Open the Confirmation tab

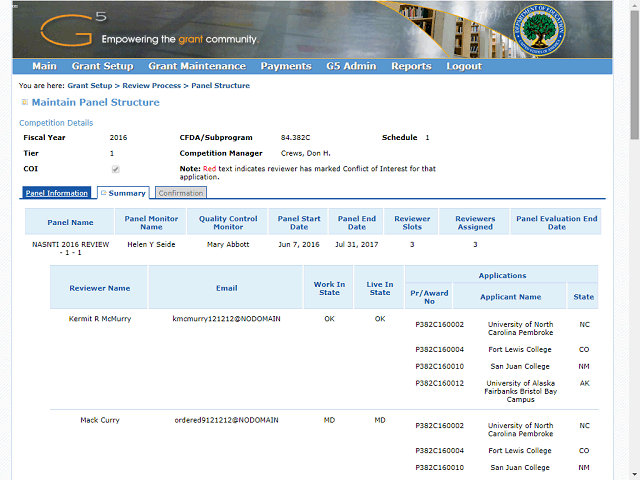pos(181,193)
